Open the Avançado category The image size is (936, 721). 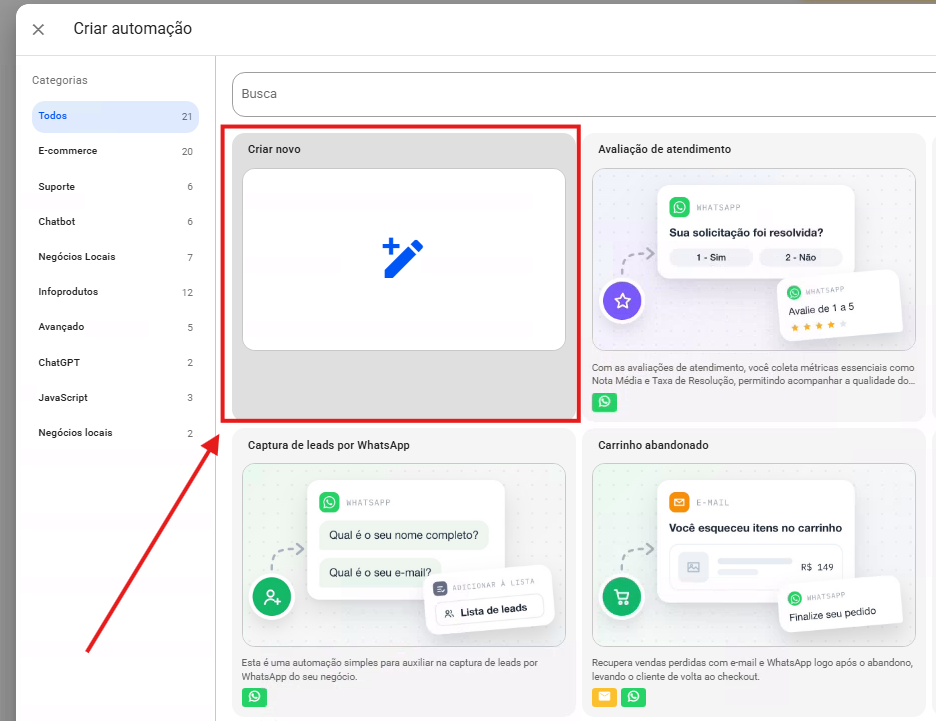pos(115,327)
